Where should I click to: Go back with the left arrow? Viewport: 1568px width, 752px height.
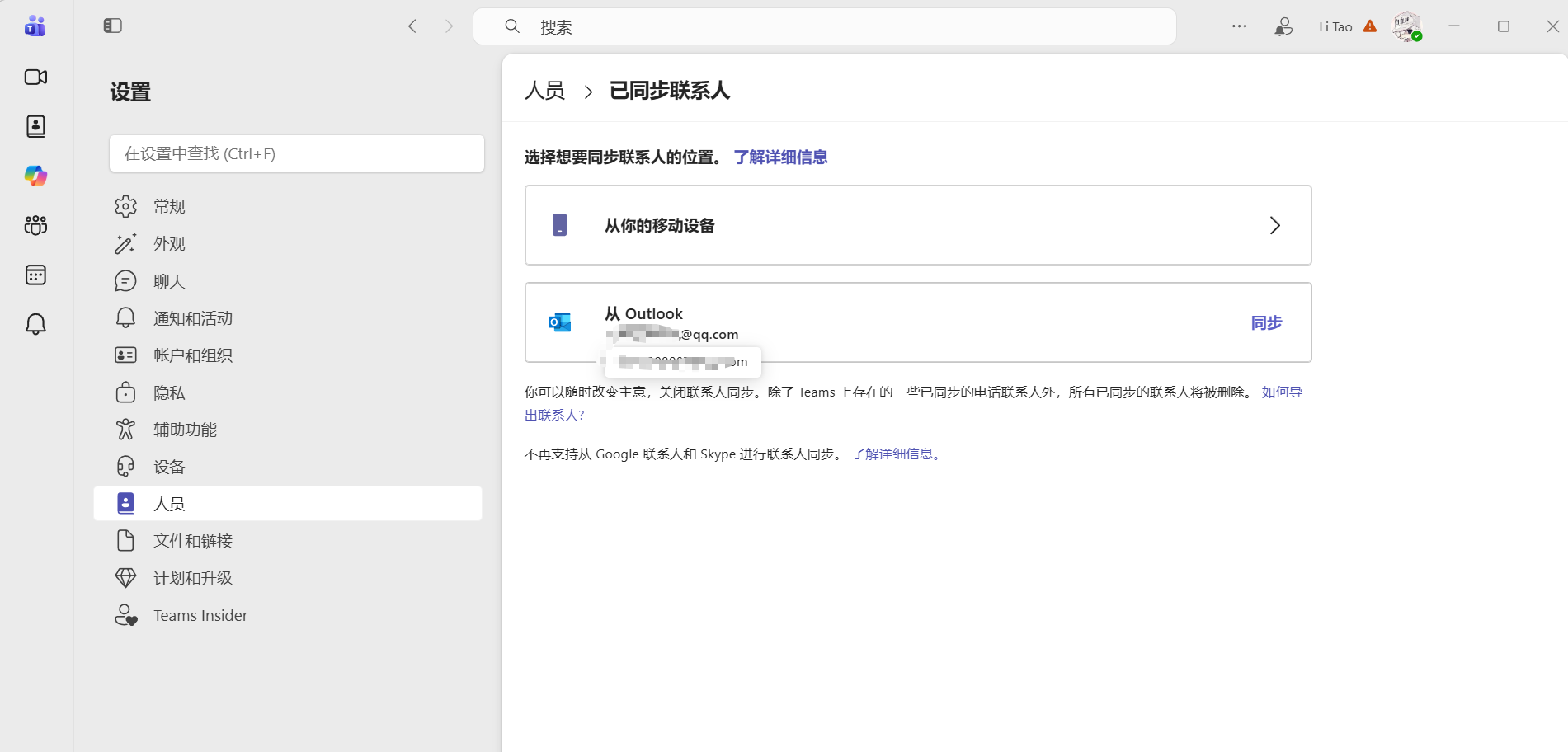click(x=412, y=26)
